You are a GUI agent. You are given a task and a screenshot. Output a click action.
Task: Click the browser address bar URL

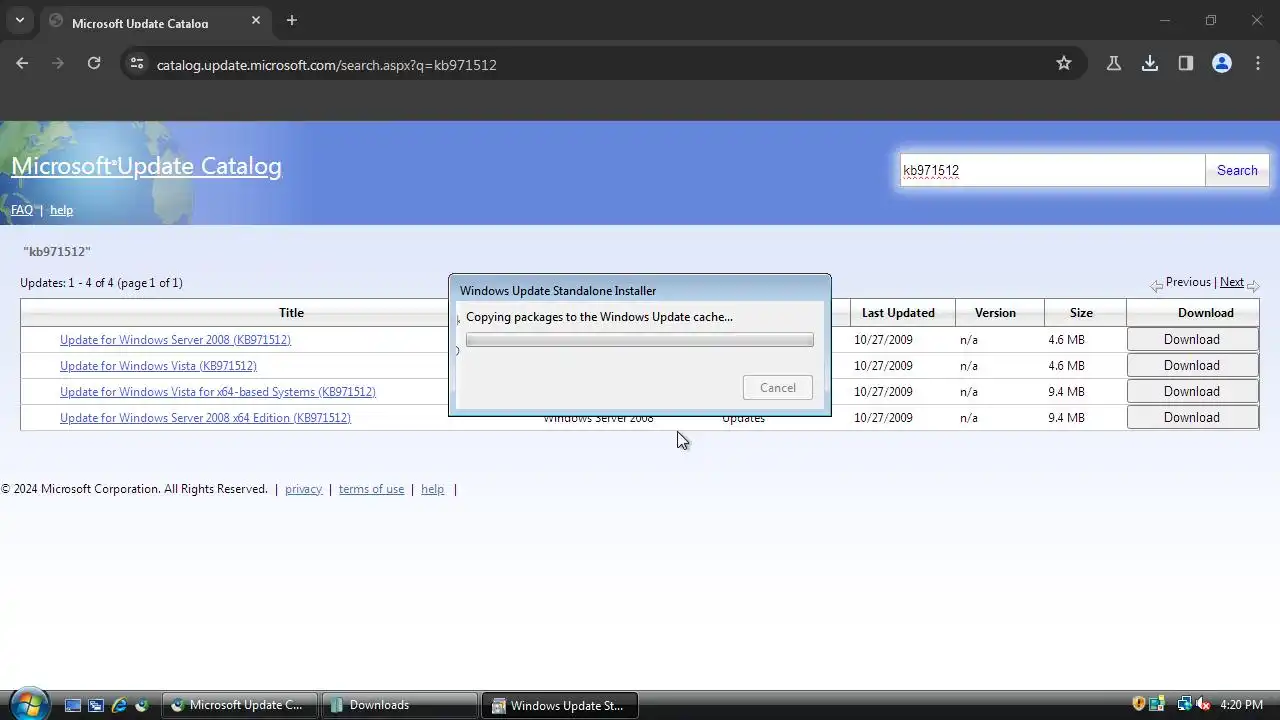point(326,64)
